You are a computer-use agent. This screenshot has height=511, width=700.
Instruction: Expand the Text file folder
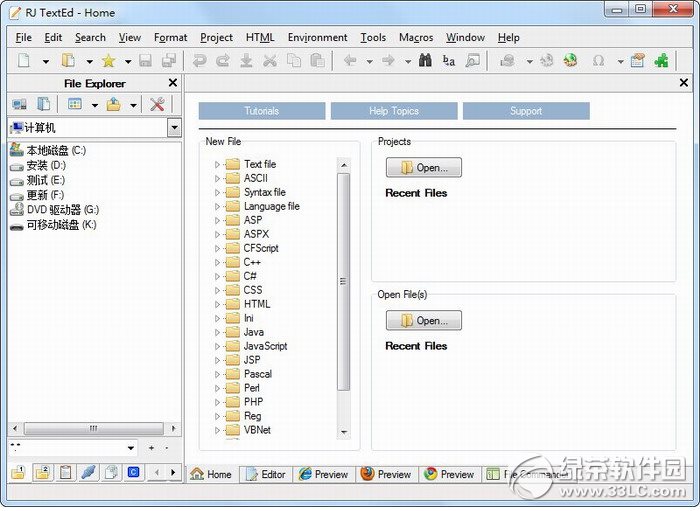pyautogui.click(x=217, y=165)
